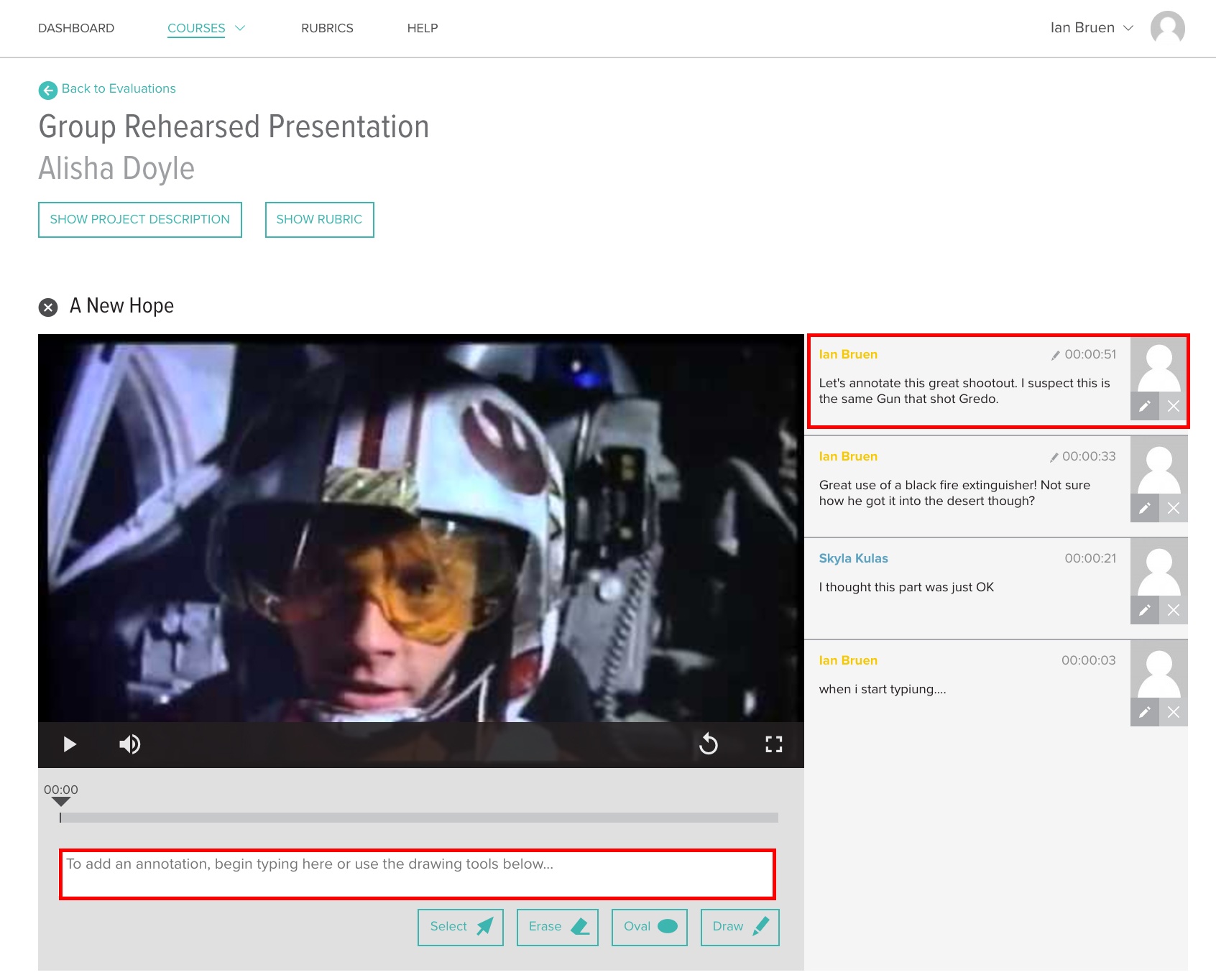Choose the Erase drawing tool
Image resolution: width=1216 pixels, height=980 pixels.
click(x=558, y=927)
